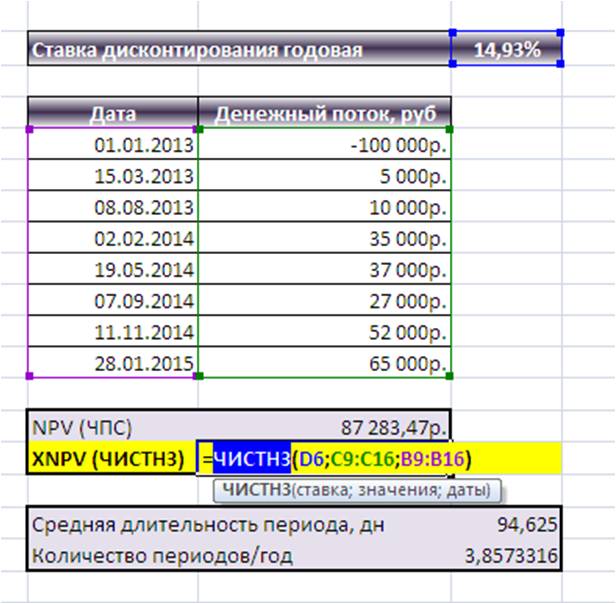Select the 'Денежный поток, руб' column header

tap(325, 112)
